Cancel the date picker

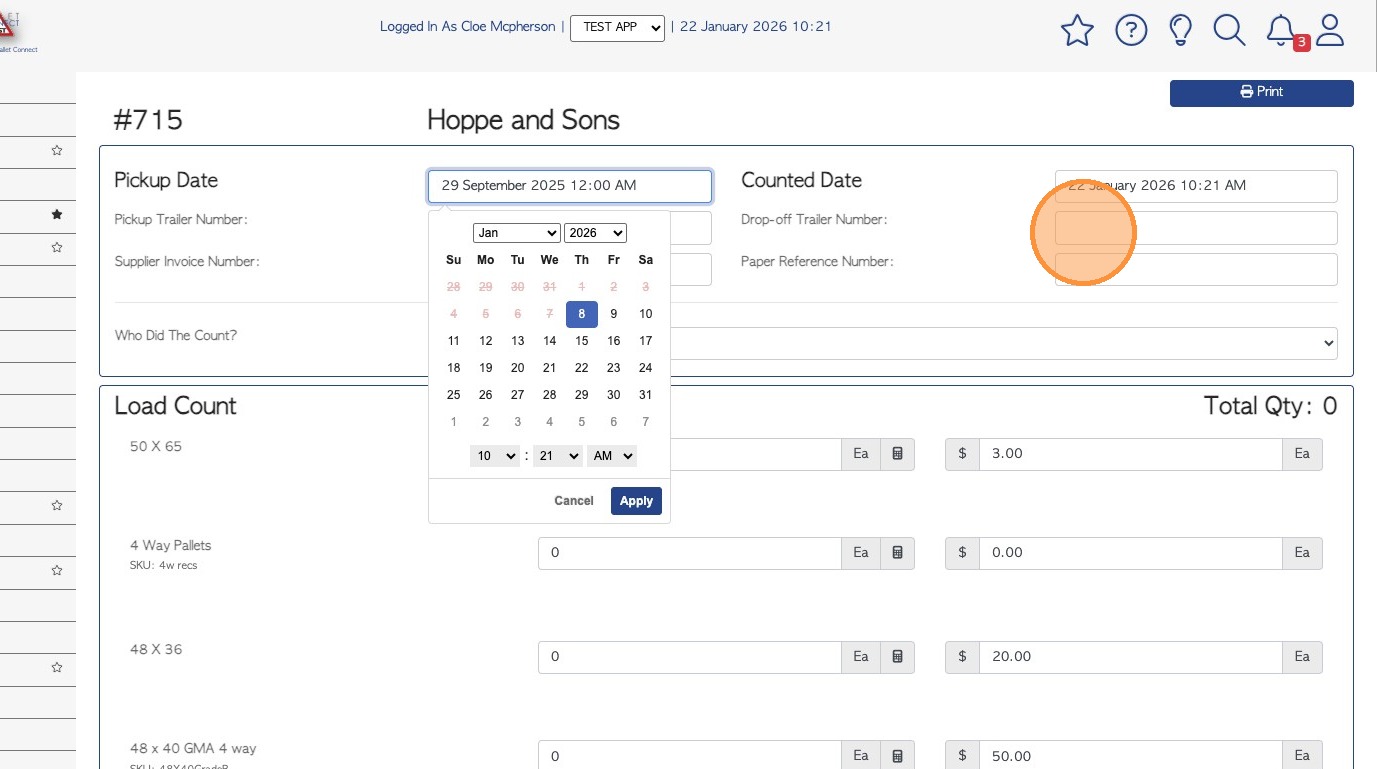[574, 501]
